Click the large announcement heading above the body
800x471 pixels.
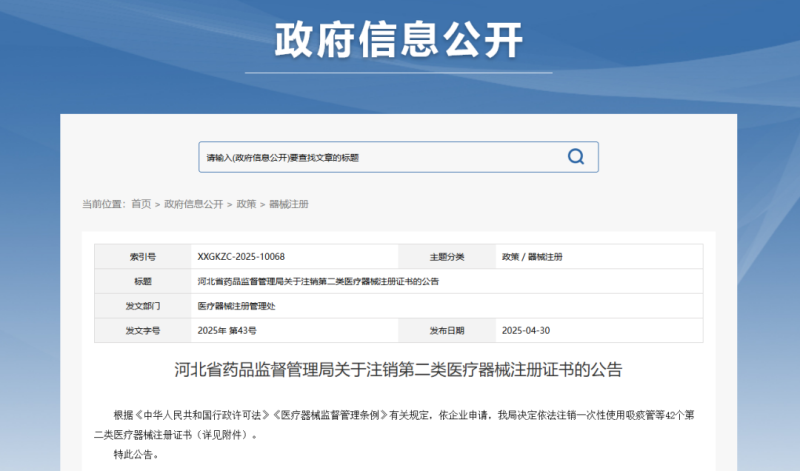click(398, 370)
